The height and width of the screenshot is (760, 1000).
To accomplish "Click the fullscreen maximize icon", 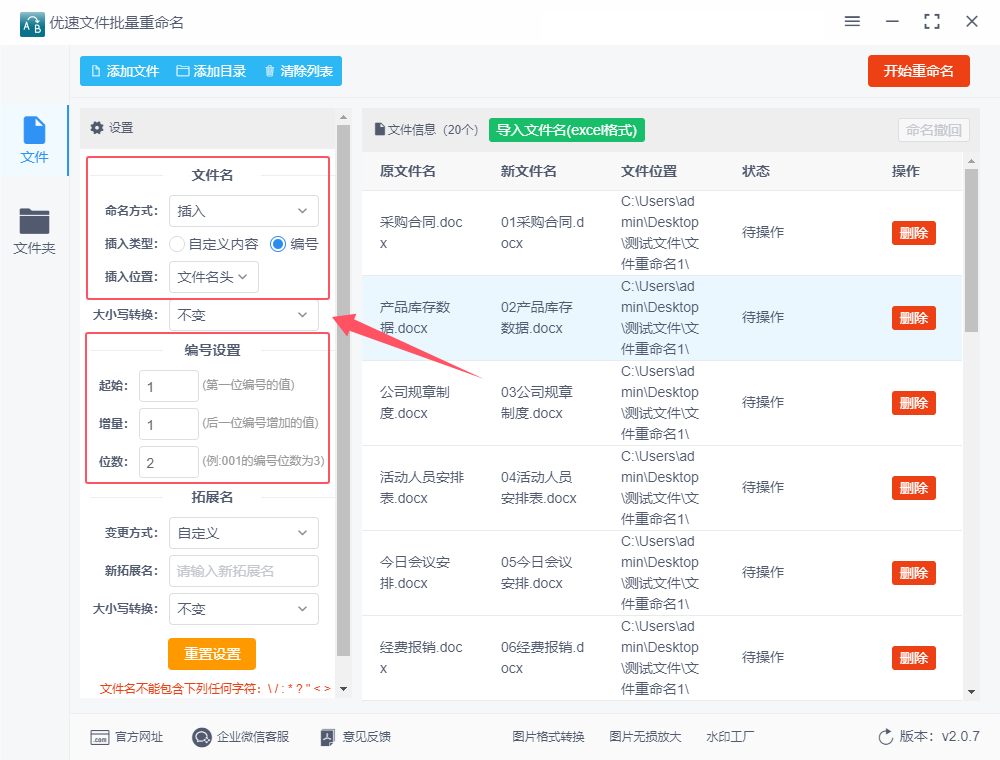I will [932, 22].
